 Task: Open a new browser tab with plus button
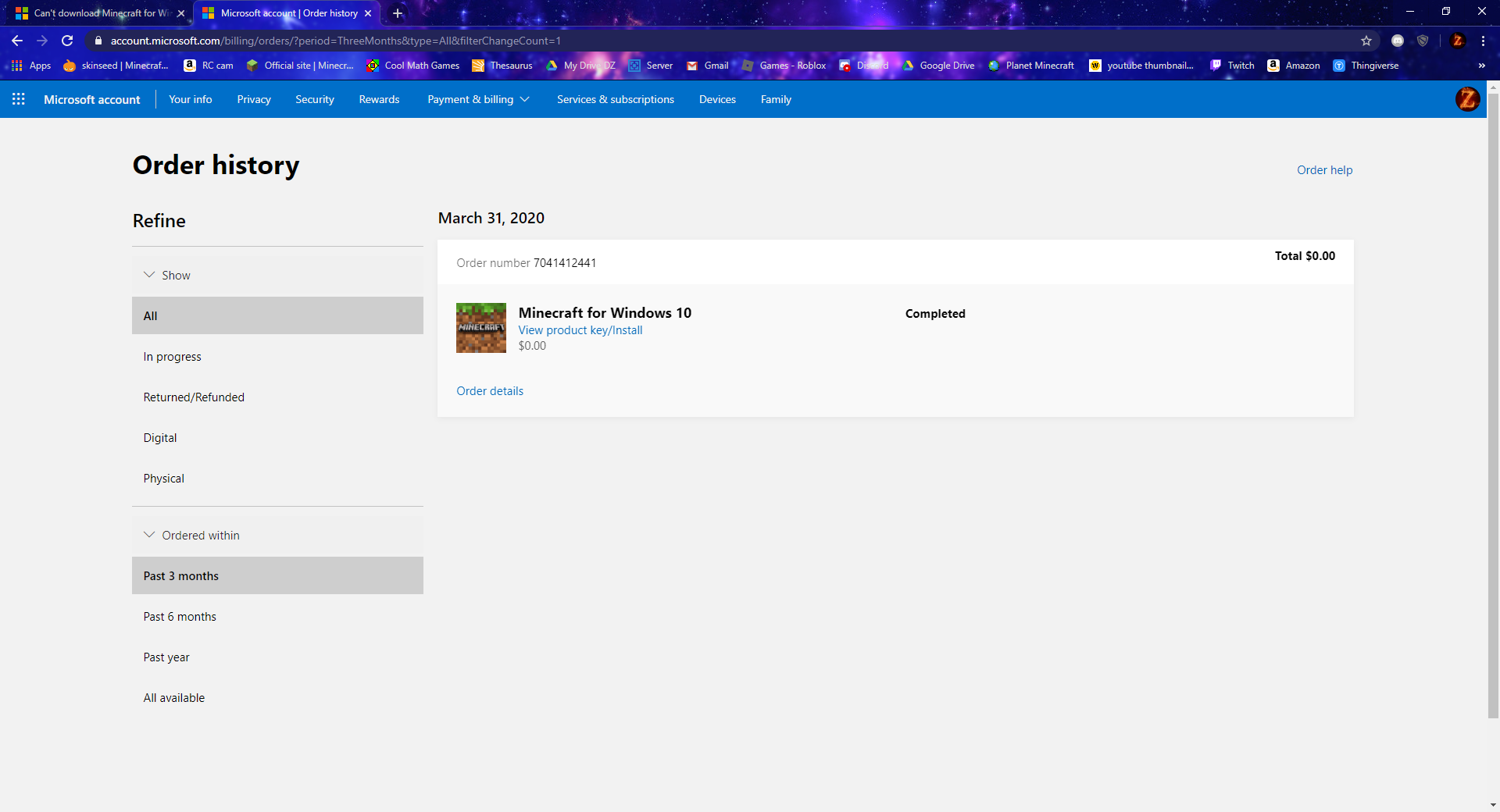point(398,13)
